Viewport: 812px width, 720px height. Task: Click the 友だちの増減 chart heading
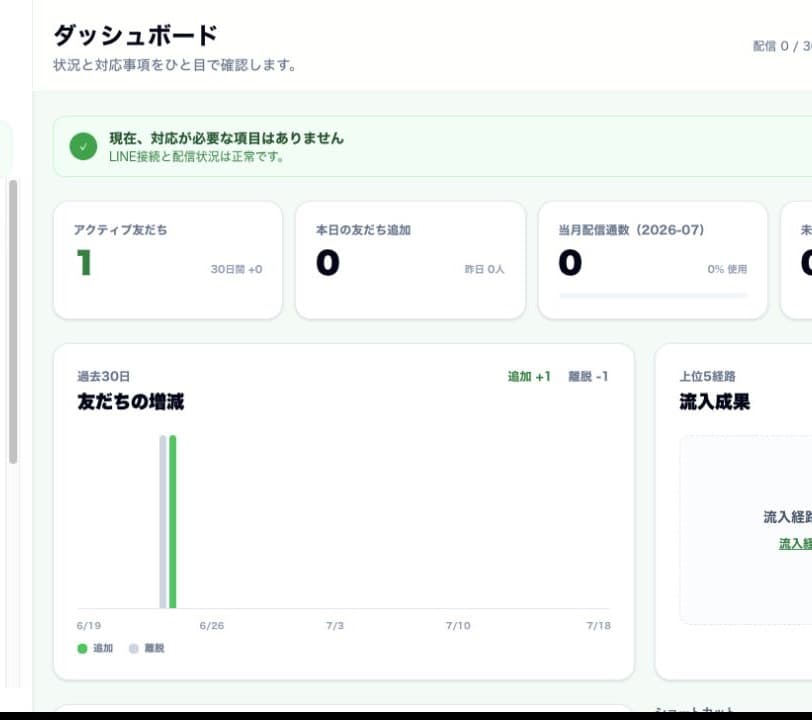[130, 402]
